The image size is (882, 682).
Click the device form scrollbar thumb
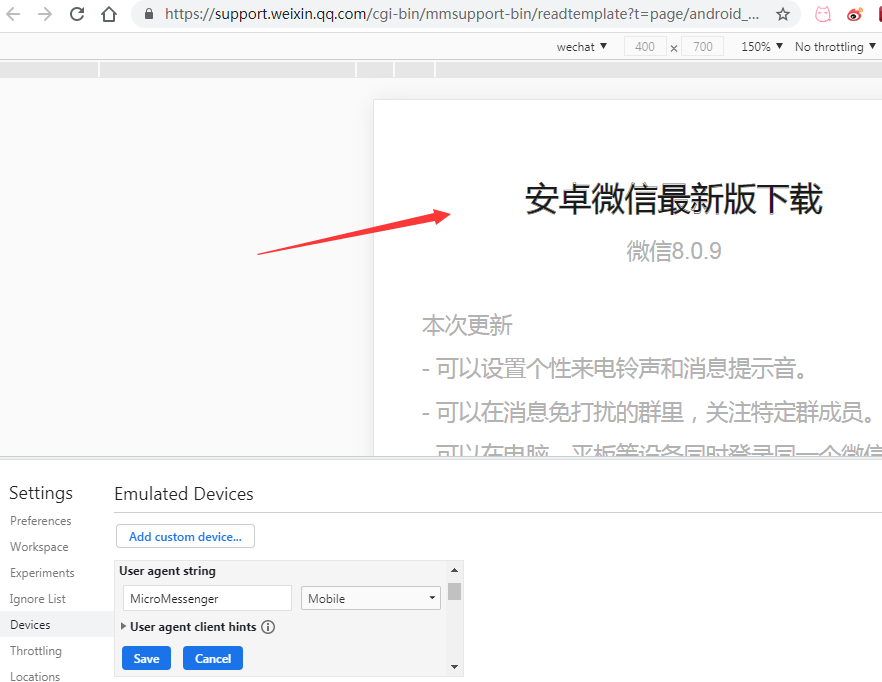(454, 591)
